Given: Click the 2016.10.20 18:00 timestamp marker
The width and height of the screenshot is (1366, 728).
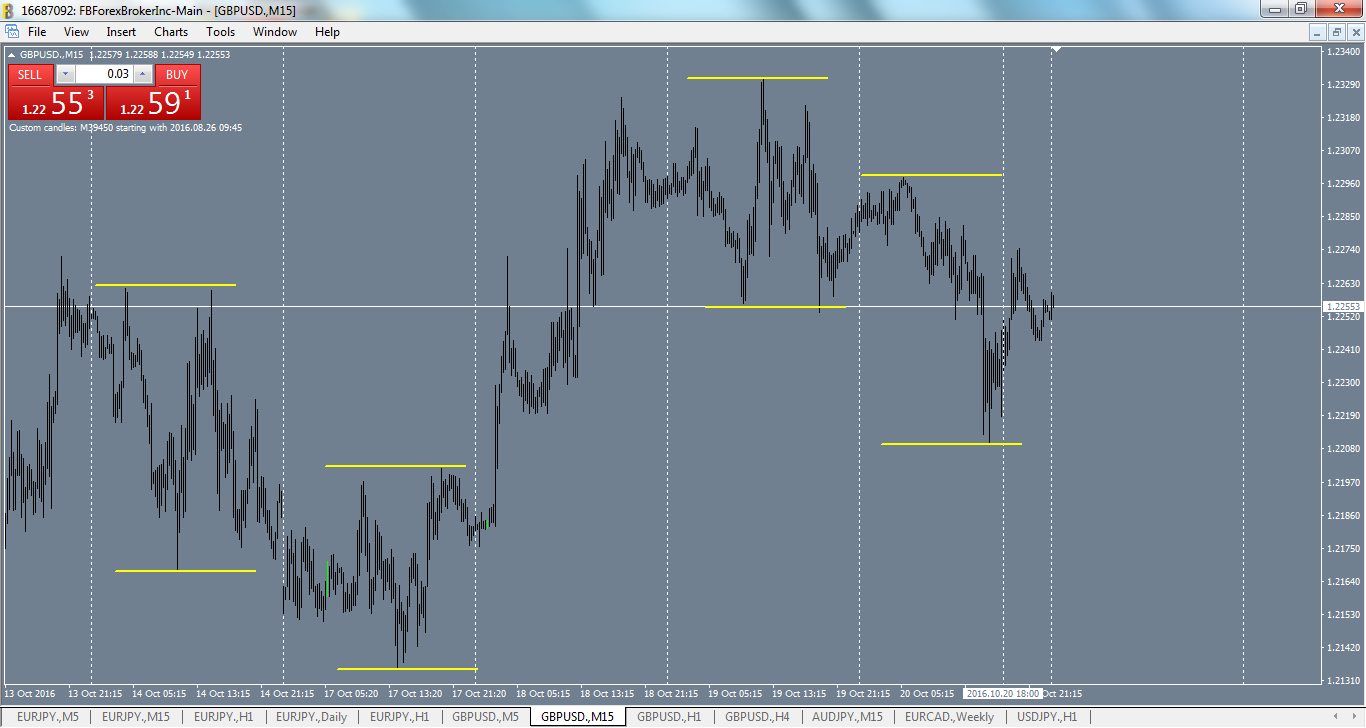Looking at the screenshot, I should pos(1003,693).
